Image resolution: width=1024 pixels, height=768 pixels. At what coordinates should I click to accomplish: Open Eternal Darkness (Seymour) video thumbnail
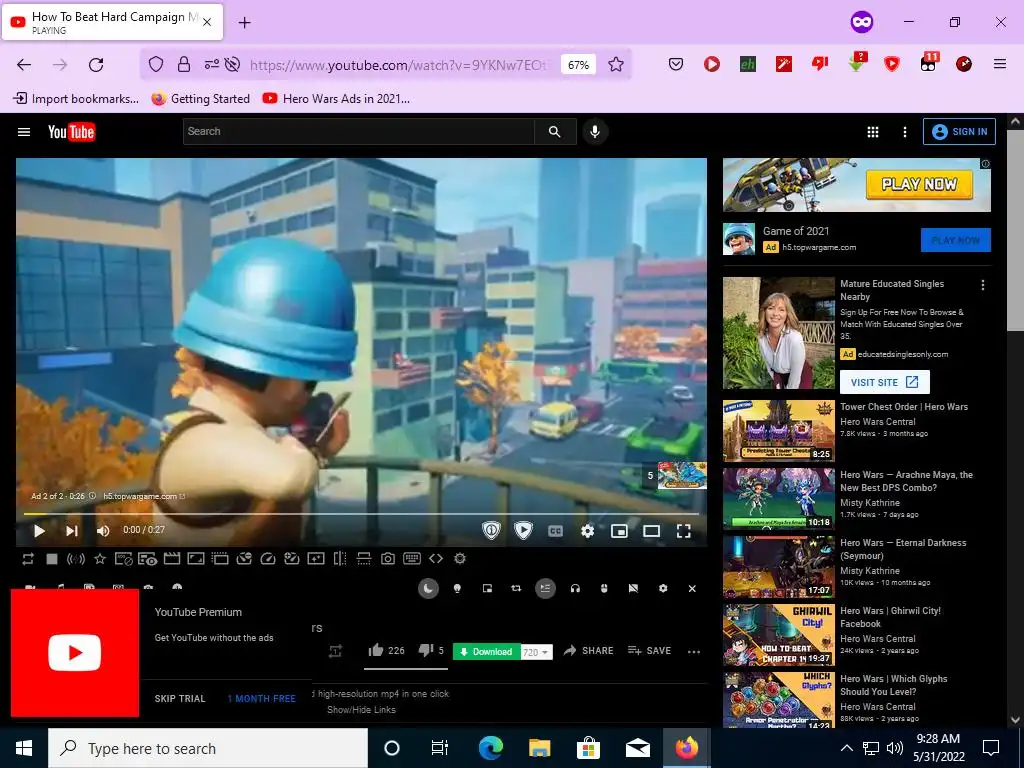coord(778,568)
